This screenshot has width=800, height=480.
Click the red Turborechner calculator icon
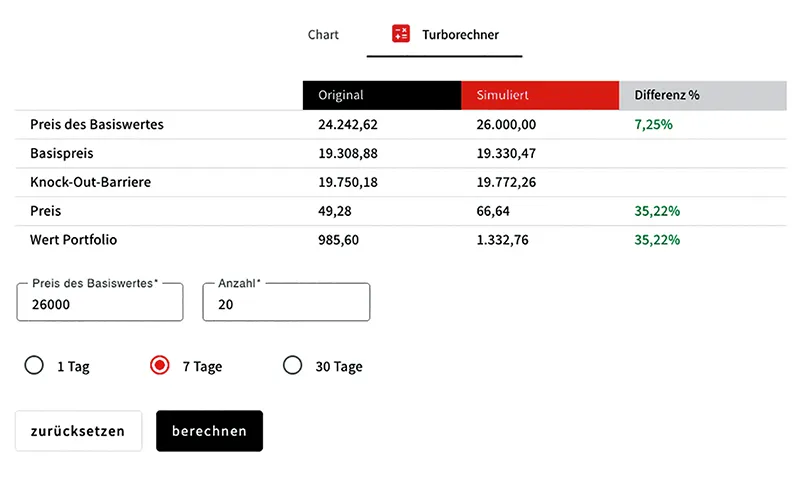(x=401, y=34)
